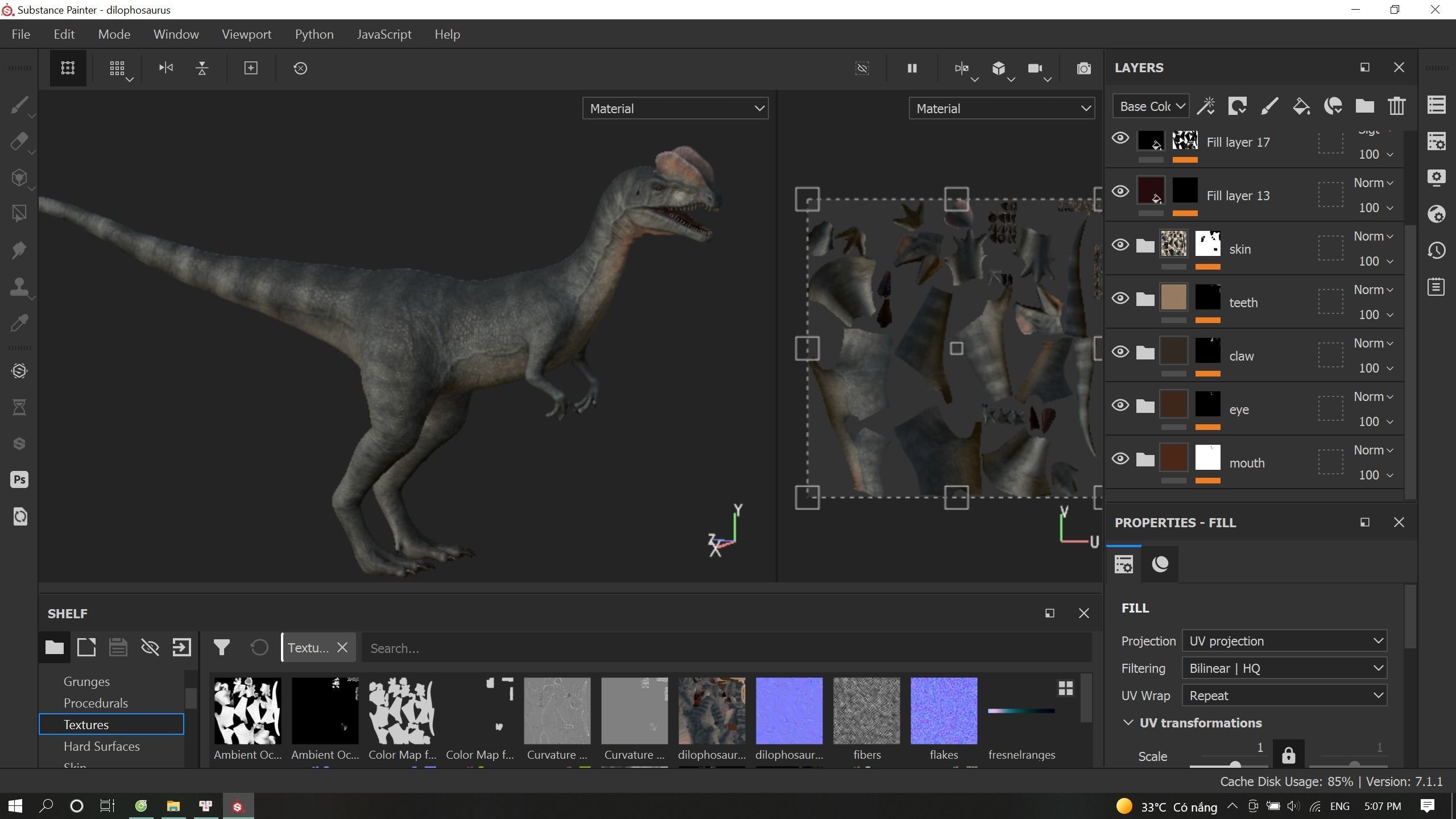Viewport: 1456px width, 819px height.
Task: Select the Eraser tool
Action: pyautogui.click(x=19, y=142)
